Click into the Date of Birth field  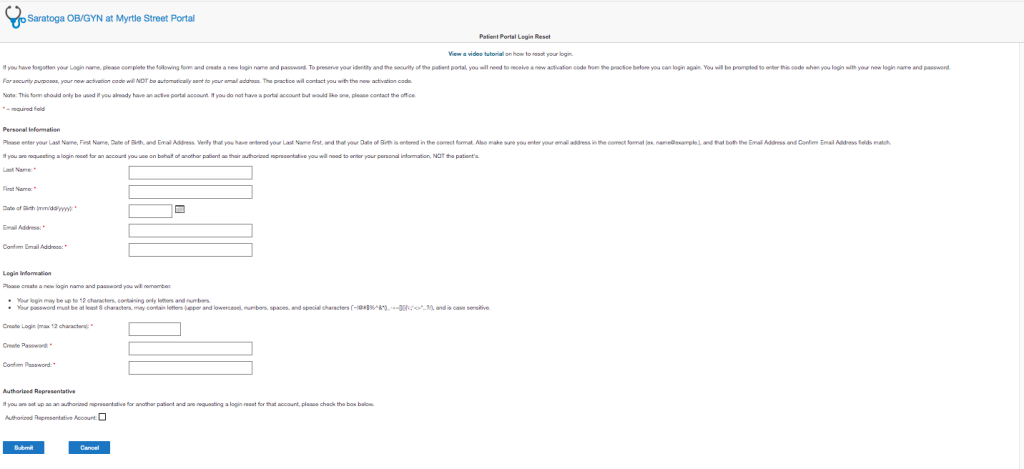point(150,210)
